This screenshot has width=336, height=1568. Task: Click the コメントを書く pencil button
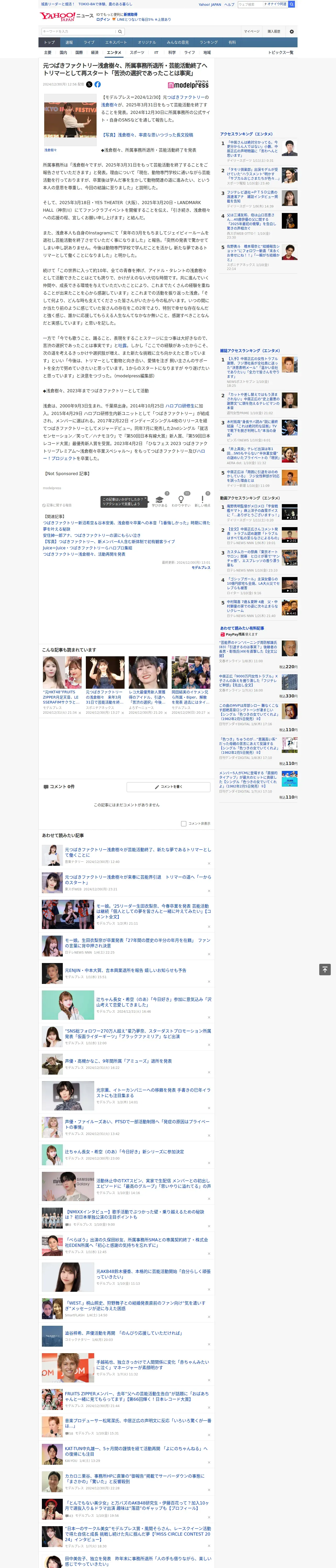[168, 787]
